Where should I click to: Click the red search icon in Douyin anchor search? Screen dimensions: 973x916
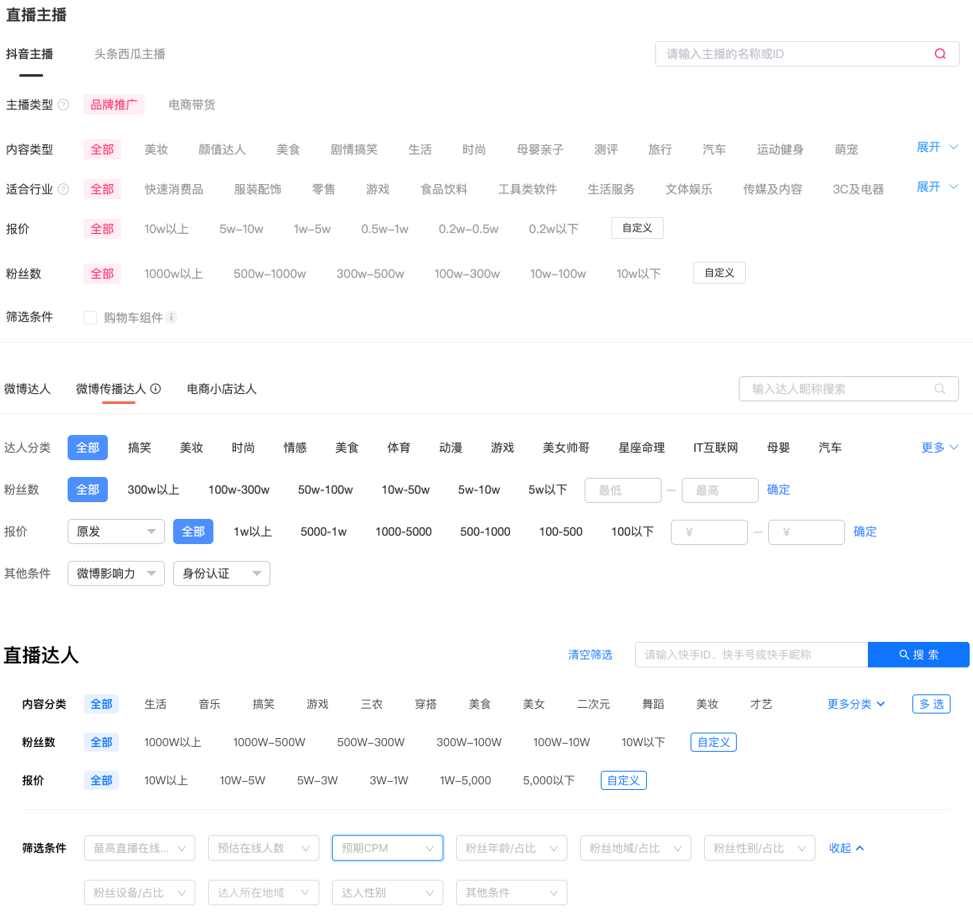point(939,54)
